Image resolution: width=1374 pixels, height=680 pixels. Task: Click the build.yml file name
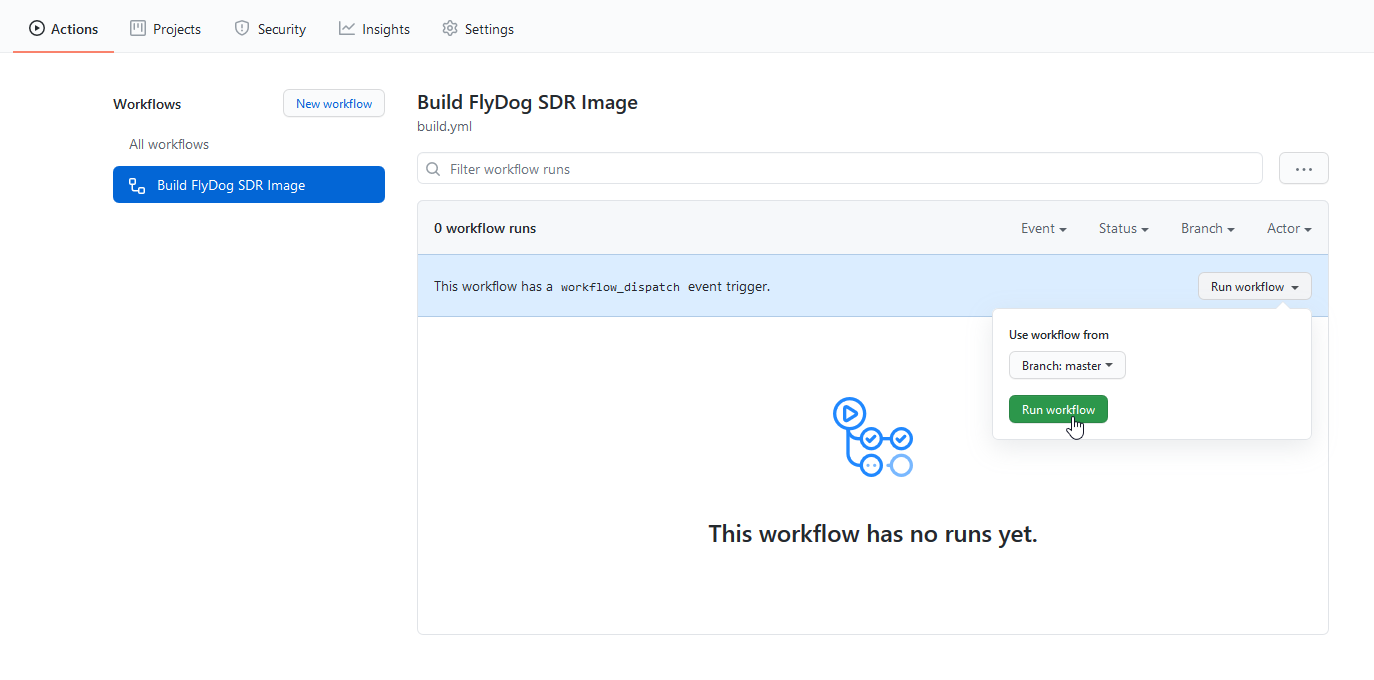[444, 127]
